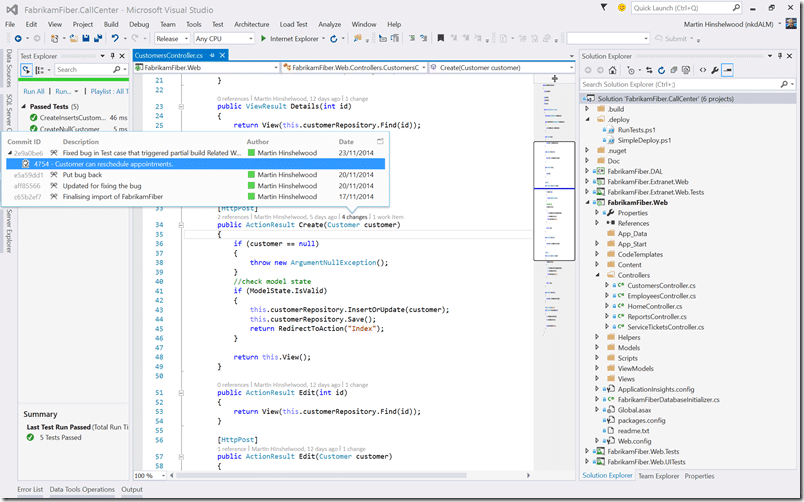Click the Group By icon in Test Explorer
804x502 pixels.
[39, 70]
